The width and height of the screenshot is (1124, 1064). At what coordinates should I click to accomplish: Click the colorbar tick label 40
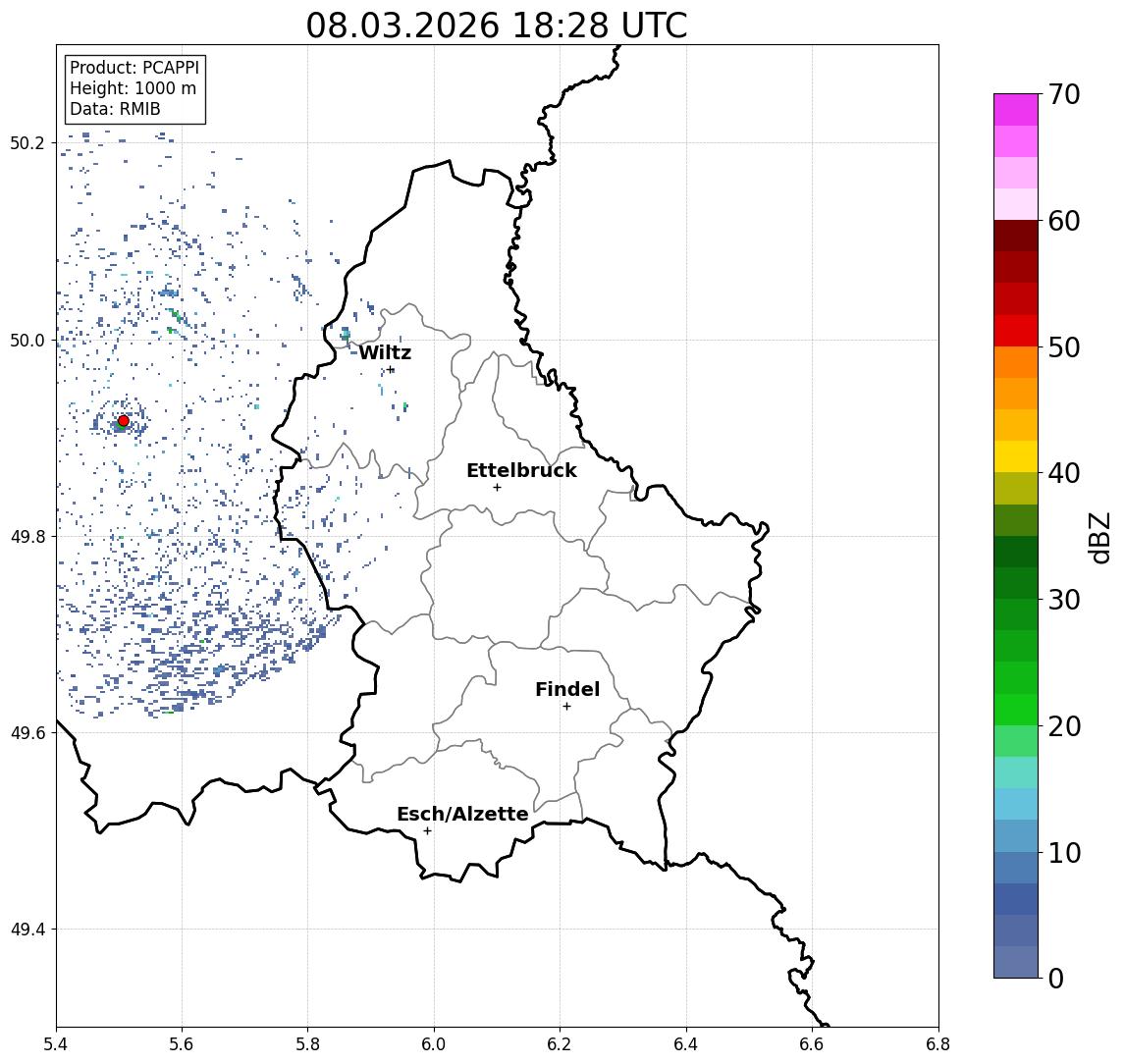1064,473
